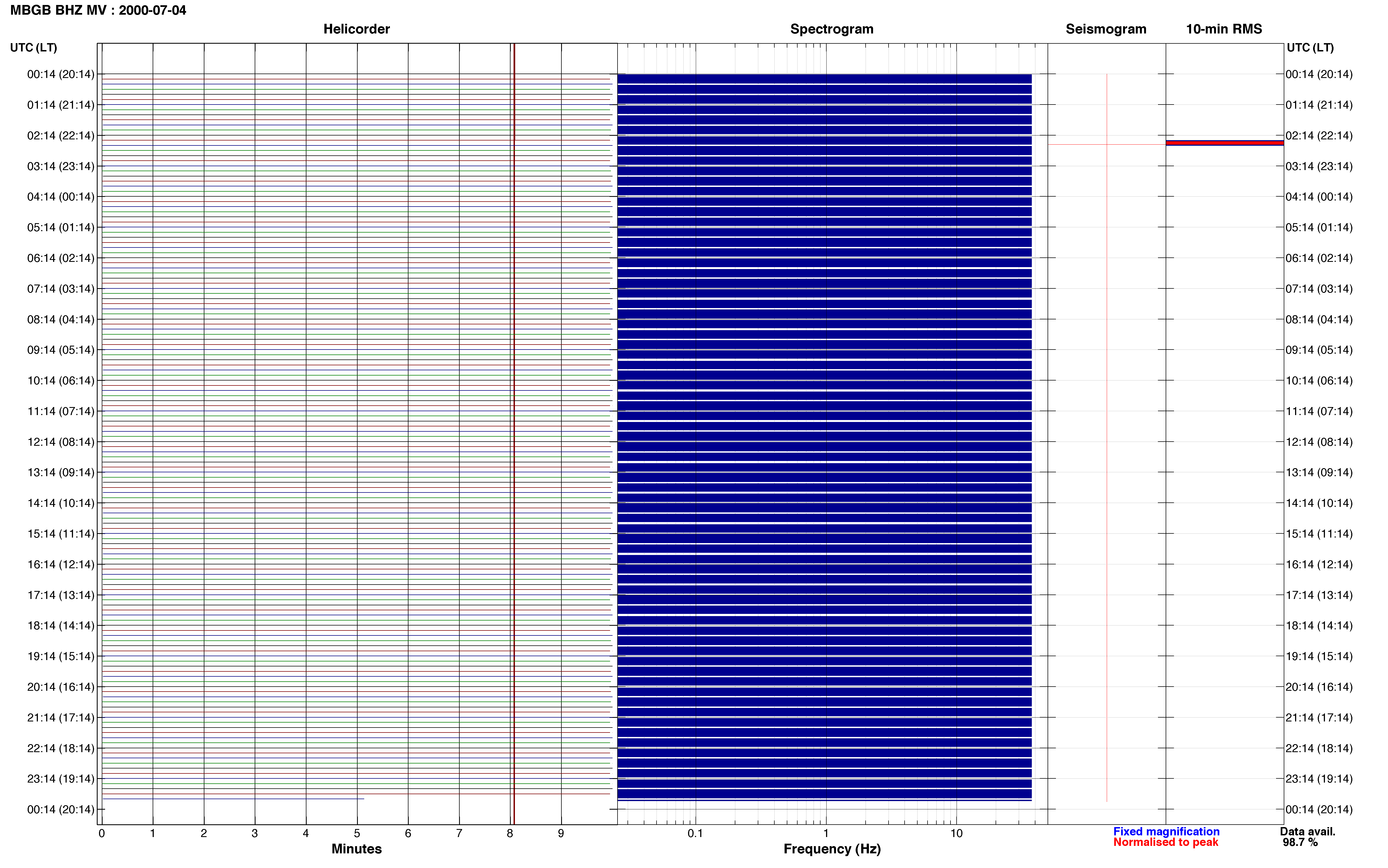Click the dark red vertical line in the Helicorder

click(514, 434)
